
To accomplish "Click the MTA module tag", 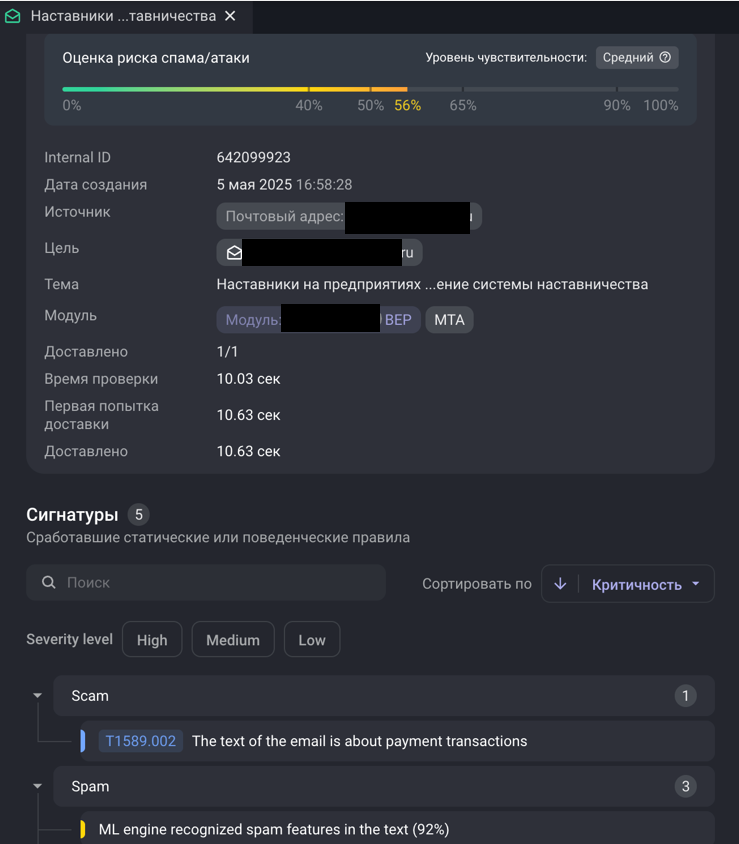I will 449,320.
